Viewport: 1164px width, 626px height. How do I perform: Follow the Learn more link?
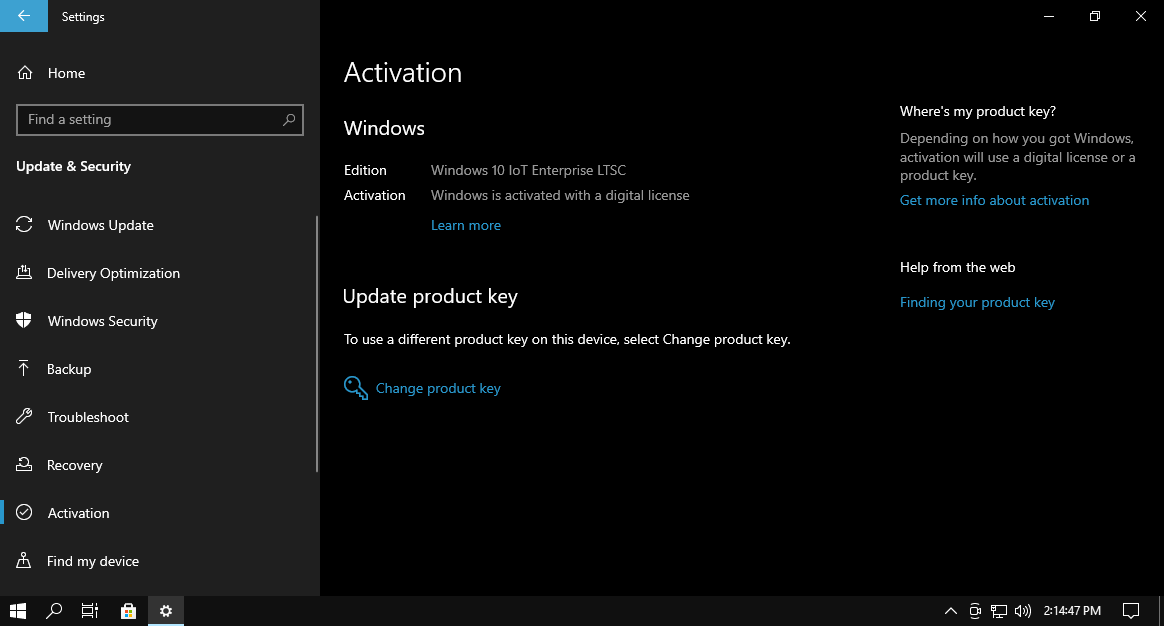(465, 225)
